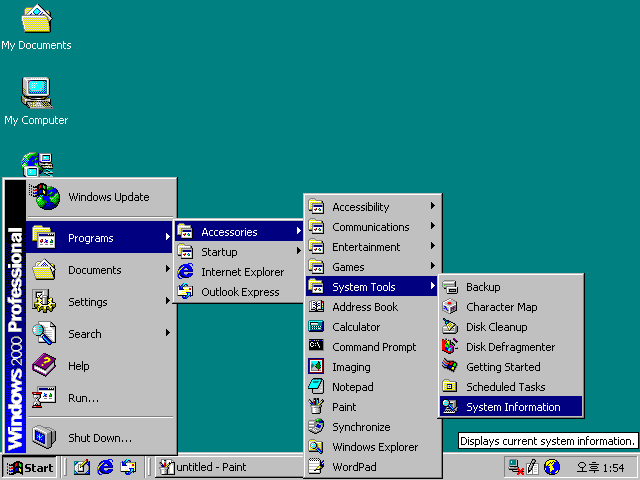This screenshot has width=640, height=480.
Task: Click the taskbar clock showing 1:54
Action: point(600,467)
